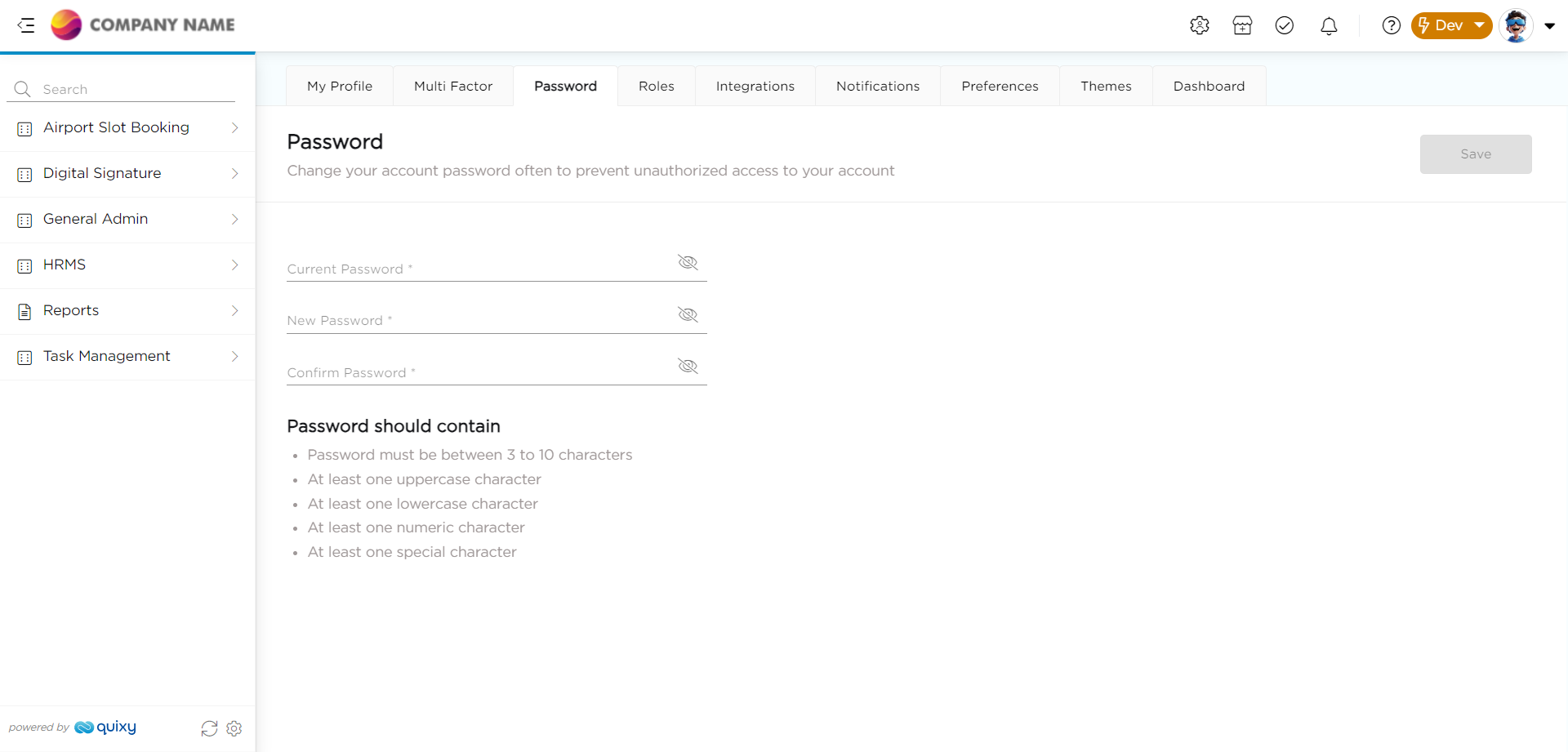Show the Current Password text

(688, 262)
